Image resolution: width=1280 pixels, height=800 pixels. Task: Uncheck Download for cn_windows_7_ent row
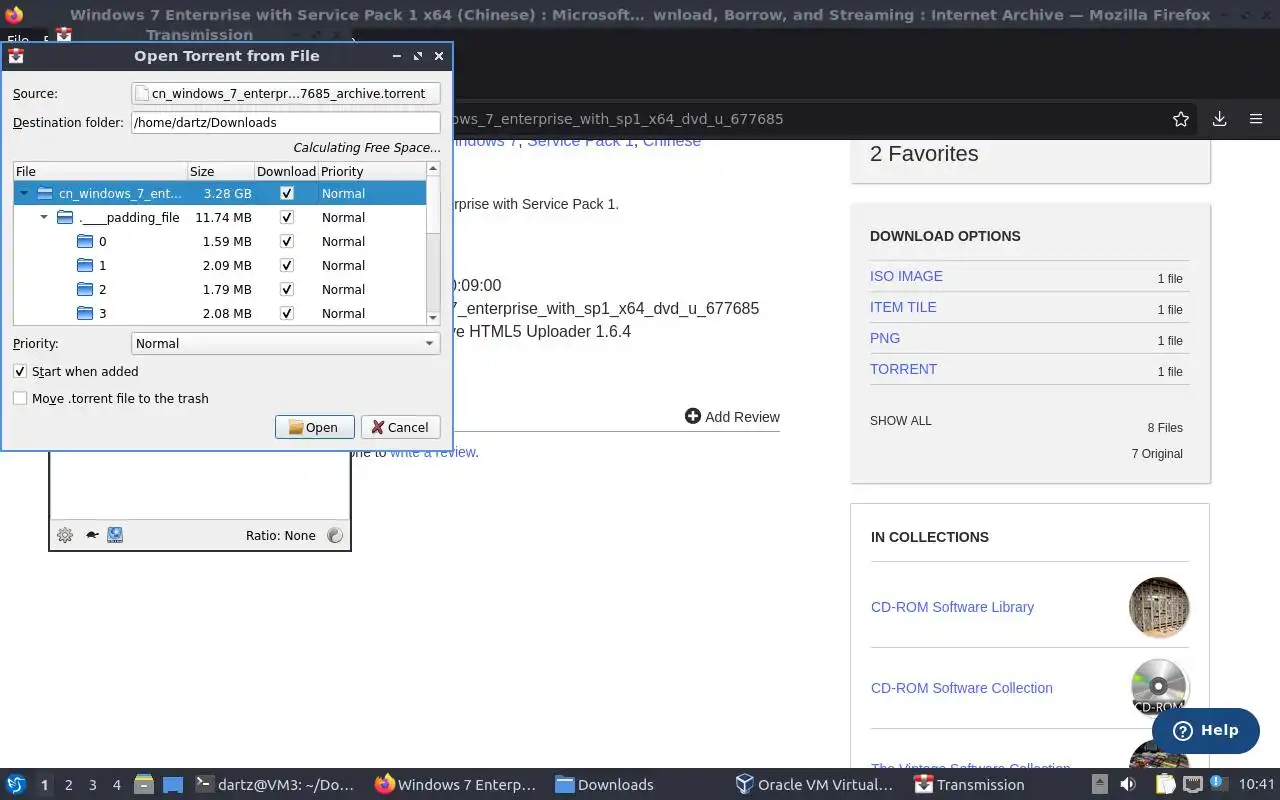coord(287,193)
